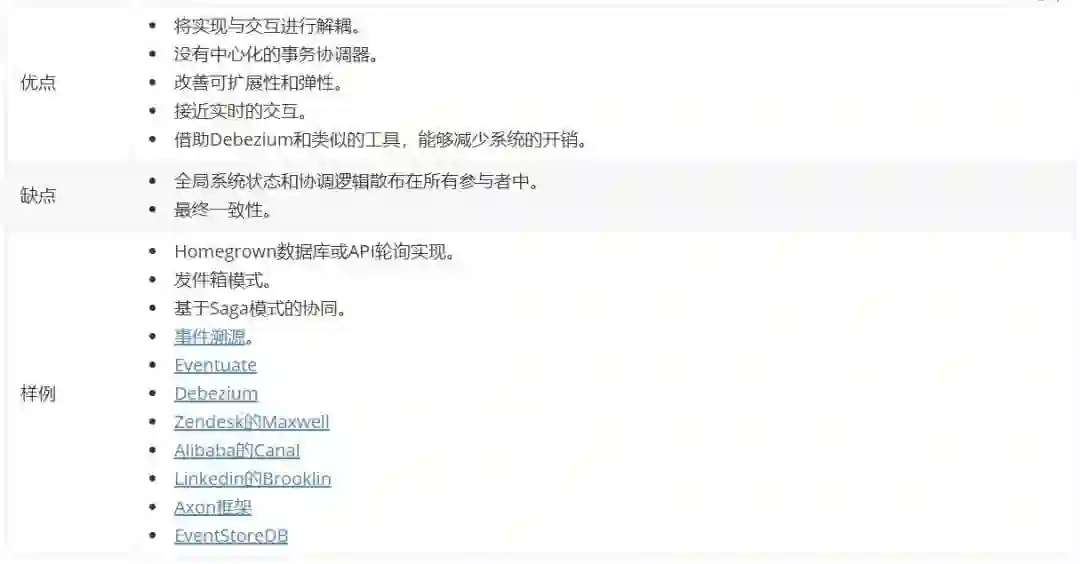Click the text 基于Saga模式的协同
This screenshot has height=564, width=1080.
[x=260, y=309]
